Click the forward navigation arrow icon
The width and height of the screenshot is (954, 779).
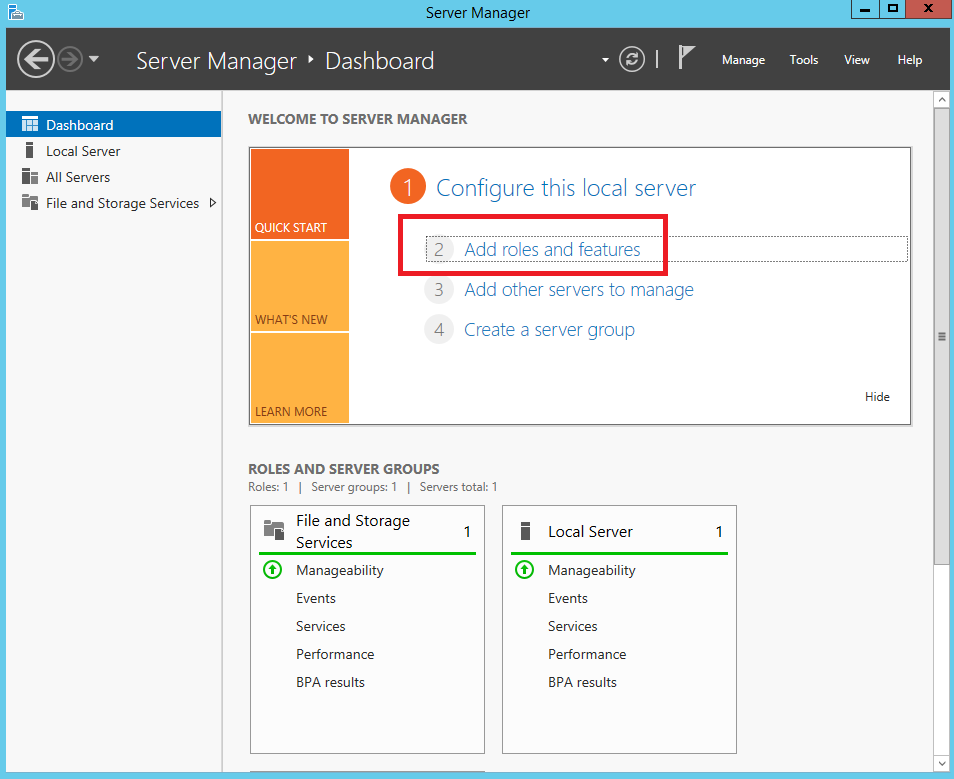pyautogui.click(x=70, y=60)
